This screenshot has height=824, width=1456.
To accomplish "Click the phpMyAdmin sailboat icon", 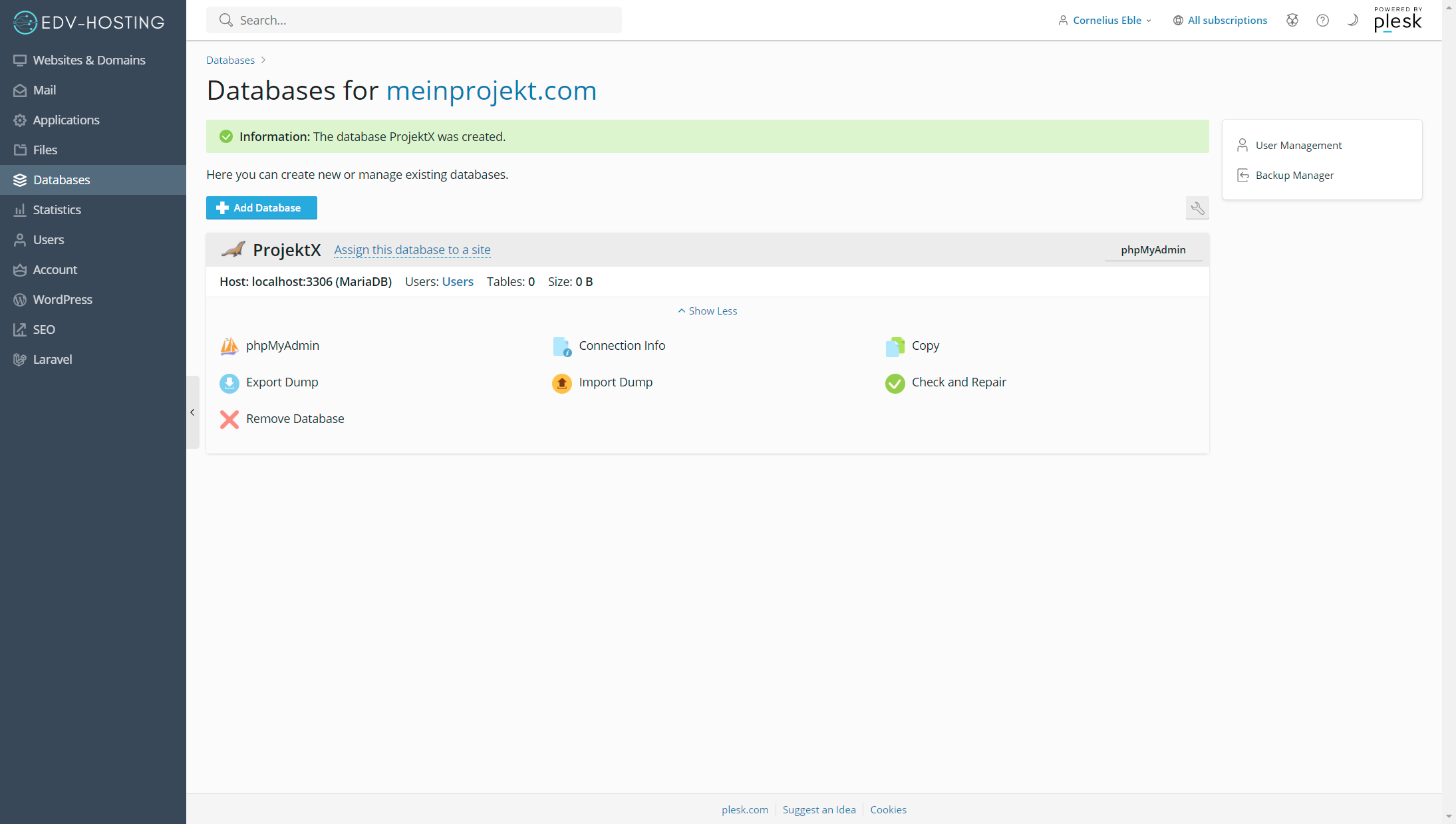I will click(x=229, y=346).
